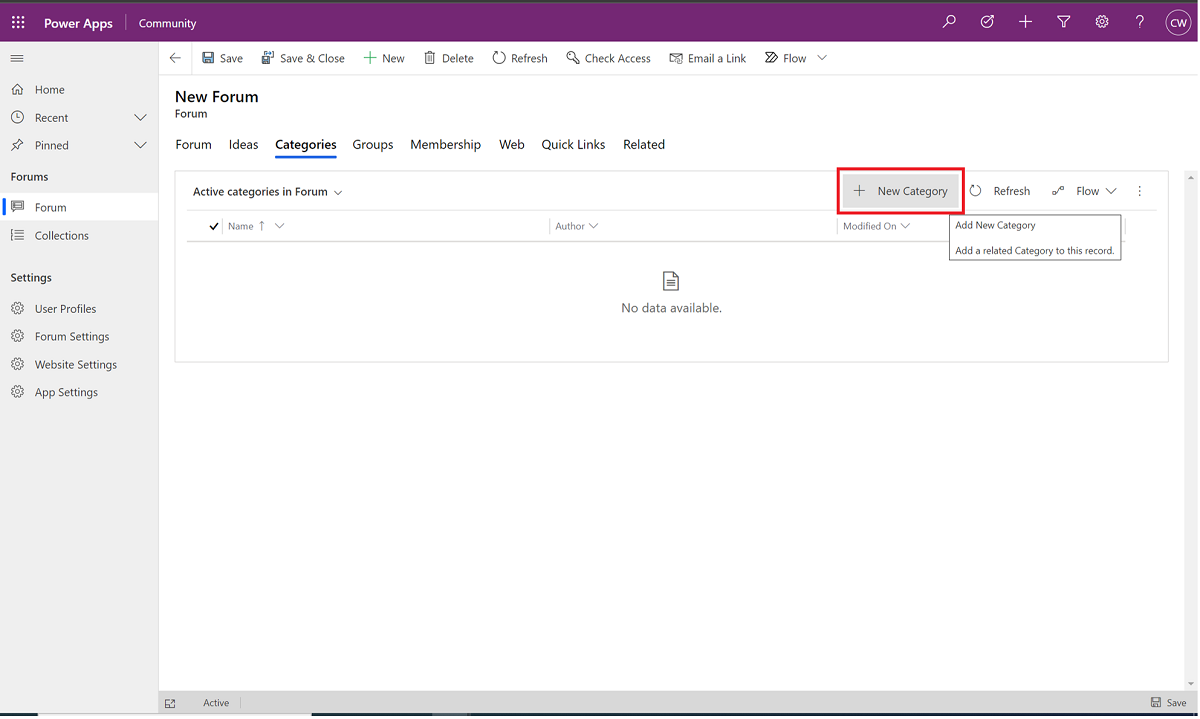The image size is (1200, 719).
Task: Go back using the left arrow
Action: [x=175, y=58]
